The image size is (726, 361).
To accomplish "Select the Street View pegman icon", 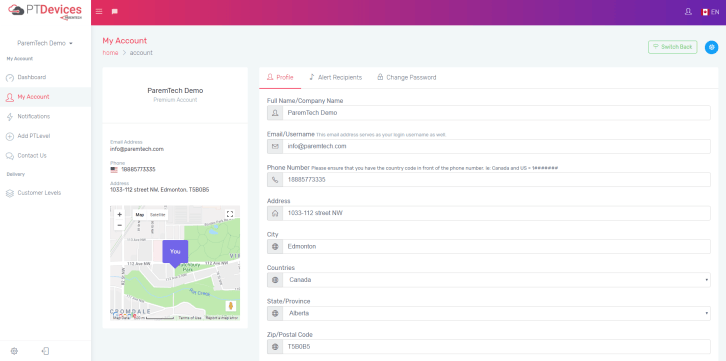I will (x=231, y=306).
